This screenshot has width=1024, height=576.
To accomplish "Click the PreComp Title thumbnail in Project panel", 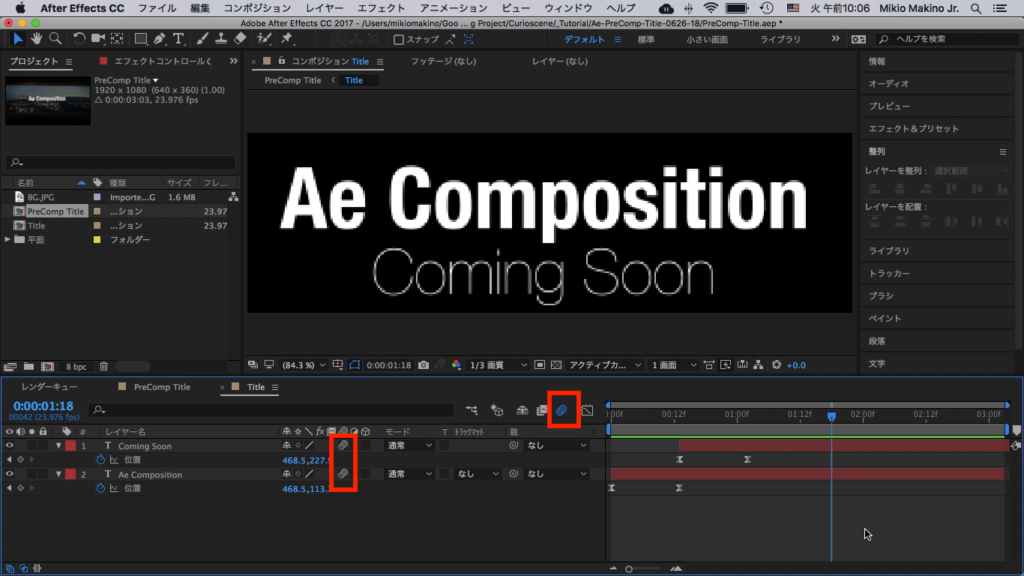I will pos(48,101).
